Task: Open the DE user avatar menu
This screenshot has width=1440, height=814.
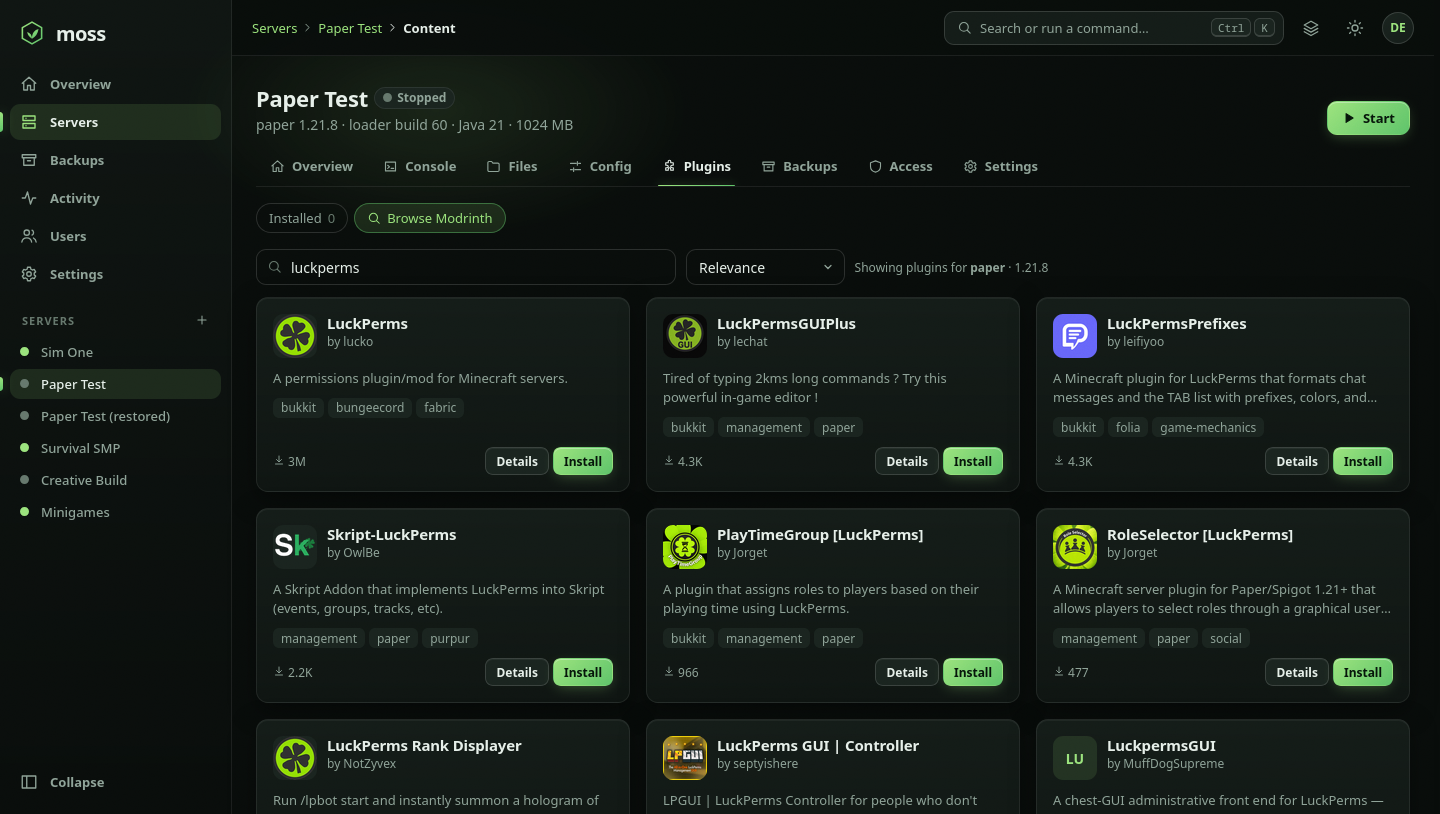Action: click(x=1398, y=28)
